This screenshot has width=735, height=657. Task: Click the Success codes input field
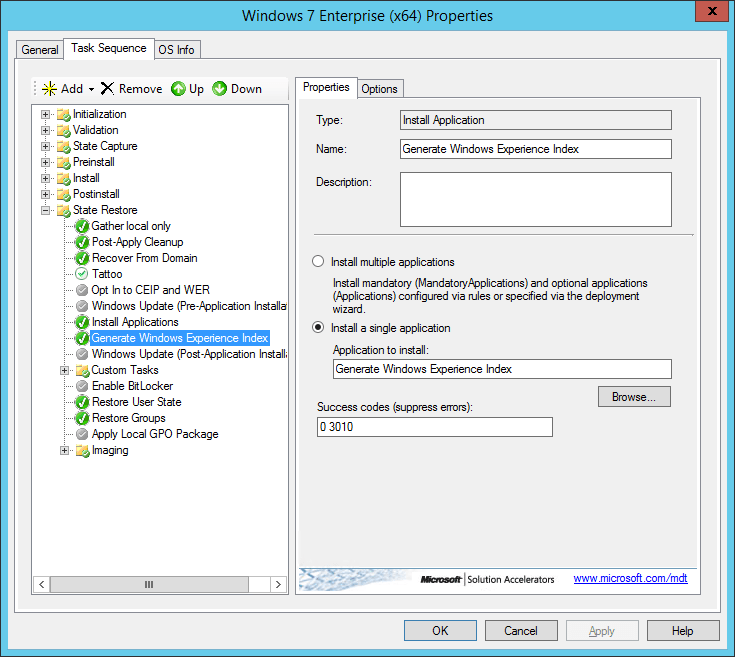pos(435,427)
